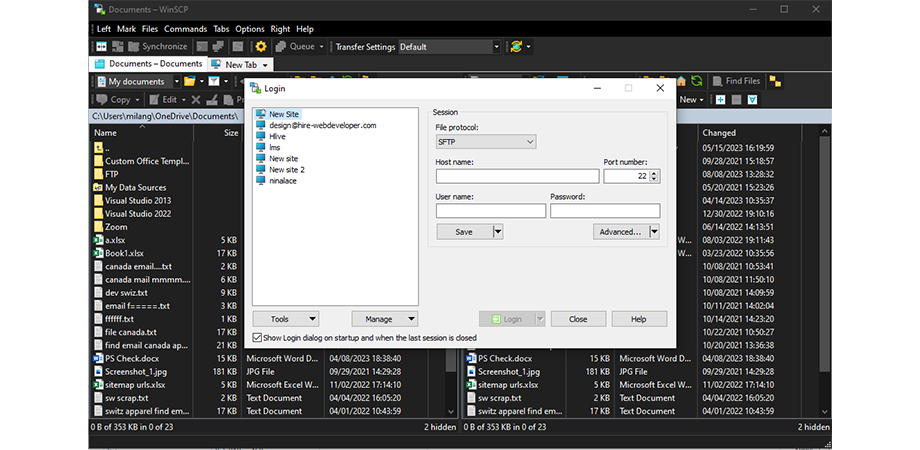Expand the Save button dropdown arrow
This screenshot has height=450, width=920.
click(498, 232)
